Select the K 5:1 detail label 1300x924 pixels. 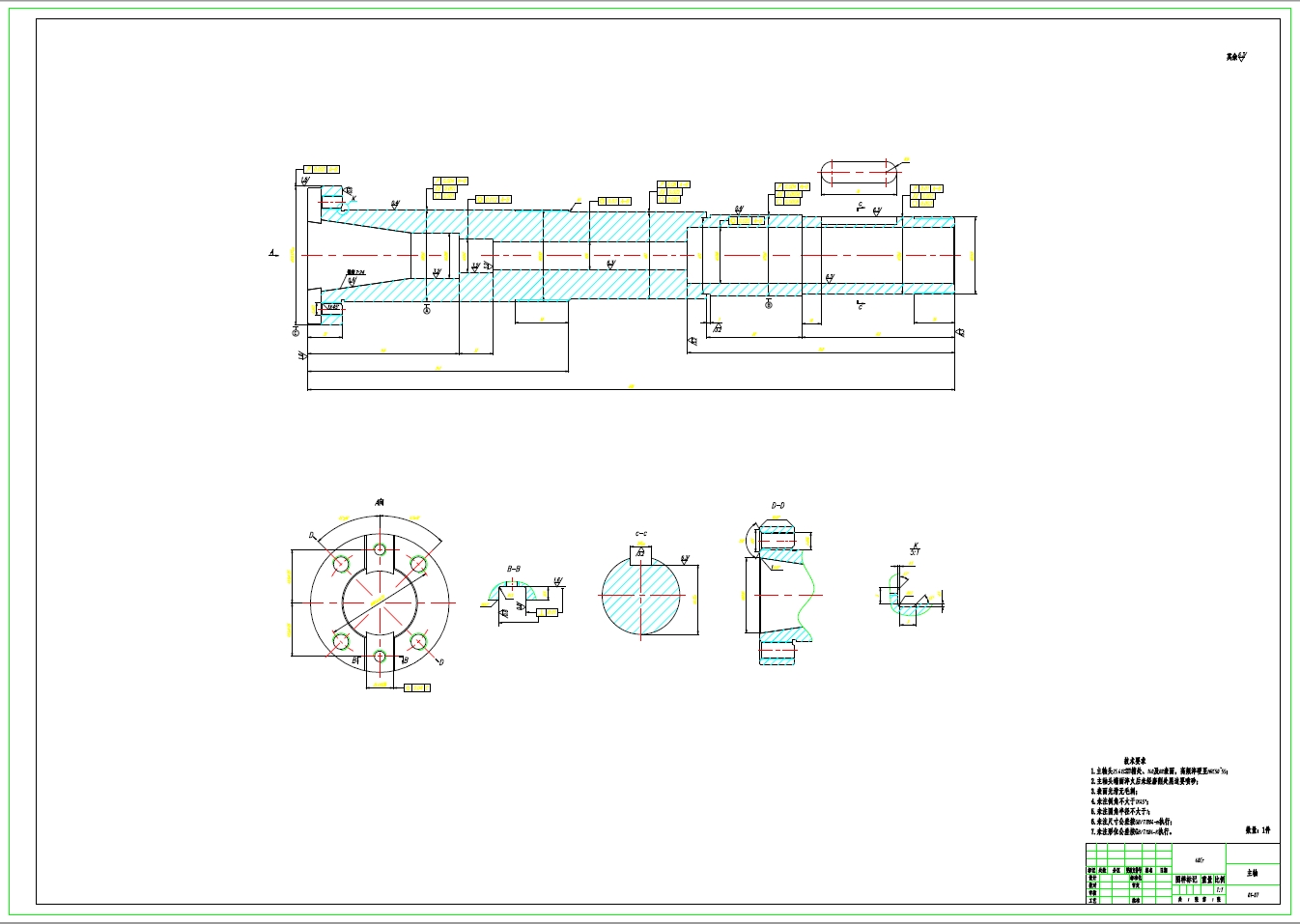[x=914, y=548]
